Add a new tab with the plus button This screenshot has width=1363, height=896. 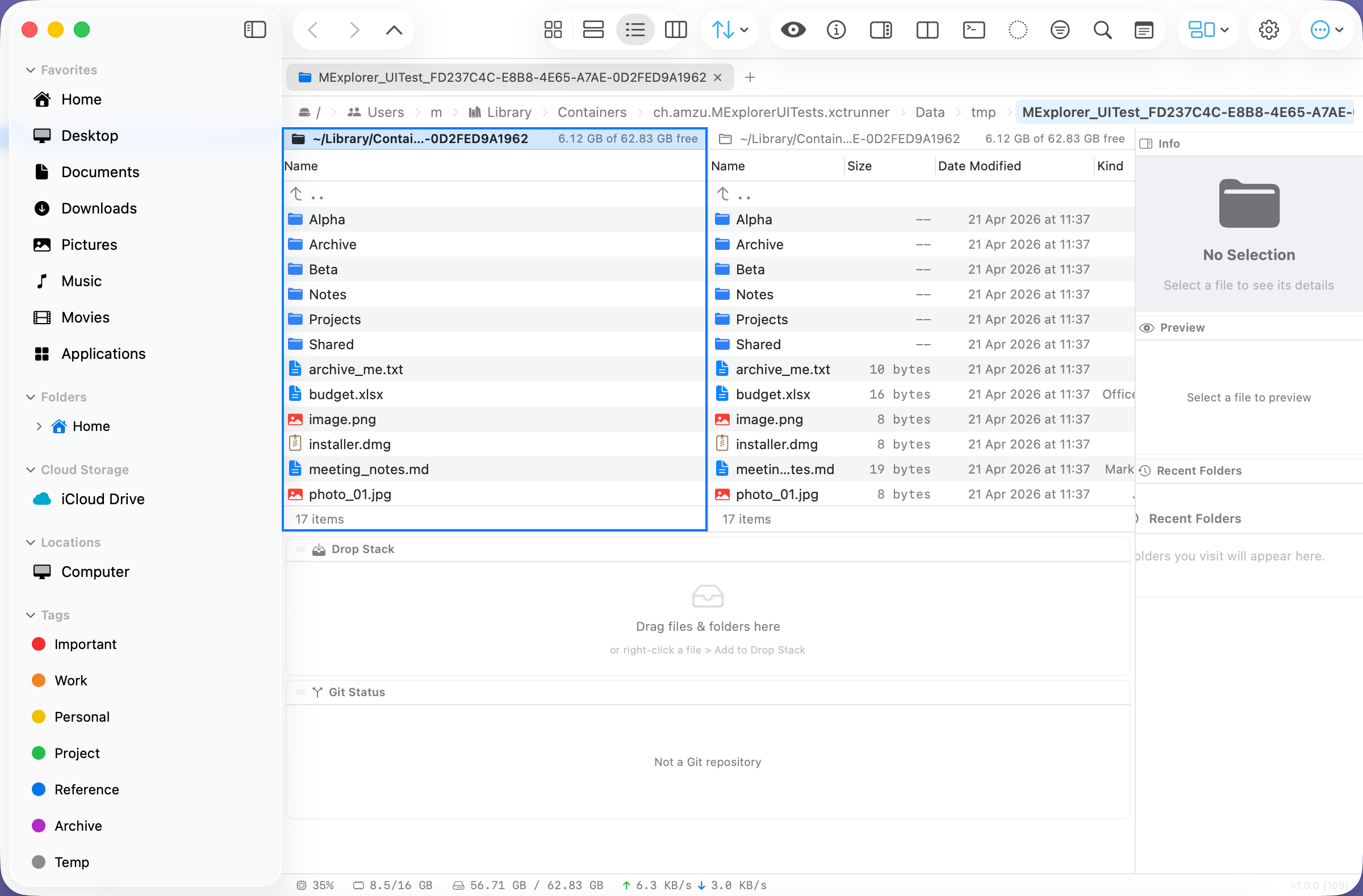(750, 77)
